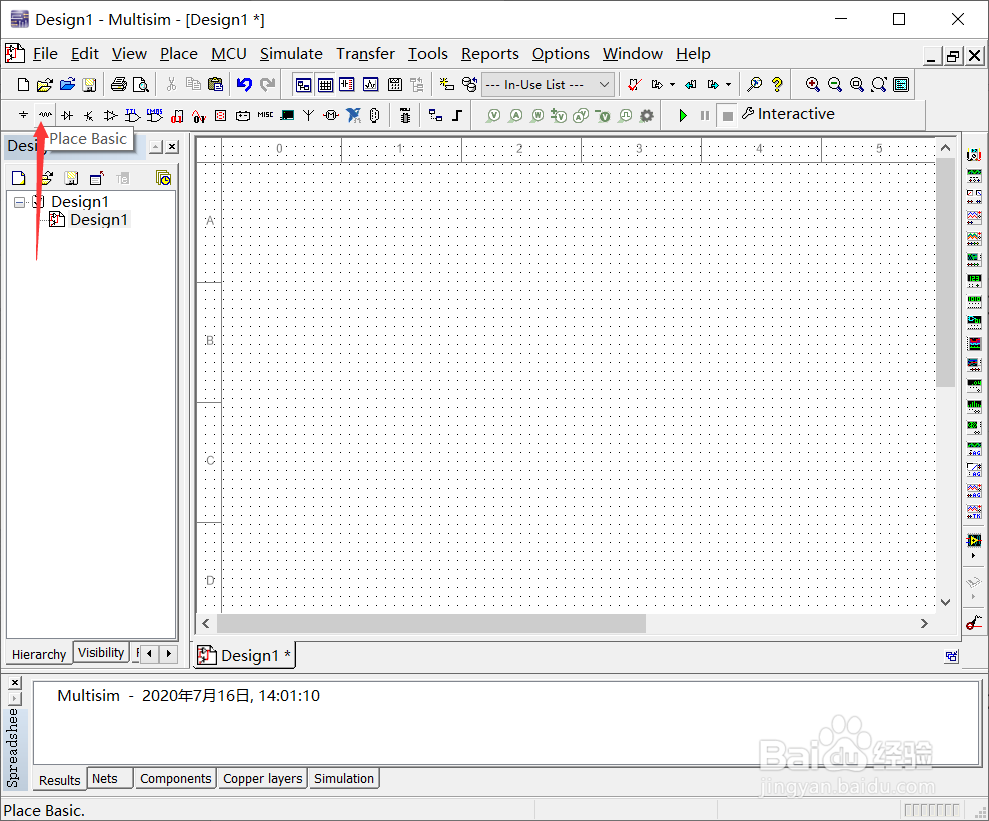Click the Zoom out magnifier
This screenshot has height=821, width=989.
834,84
